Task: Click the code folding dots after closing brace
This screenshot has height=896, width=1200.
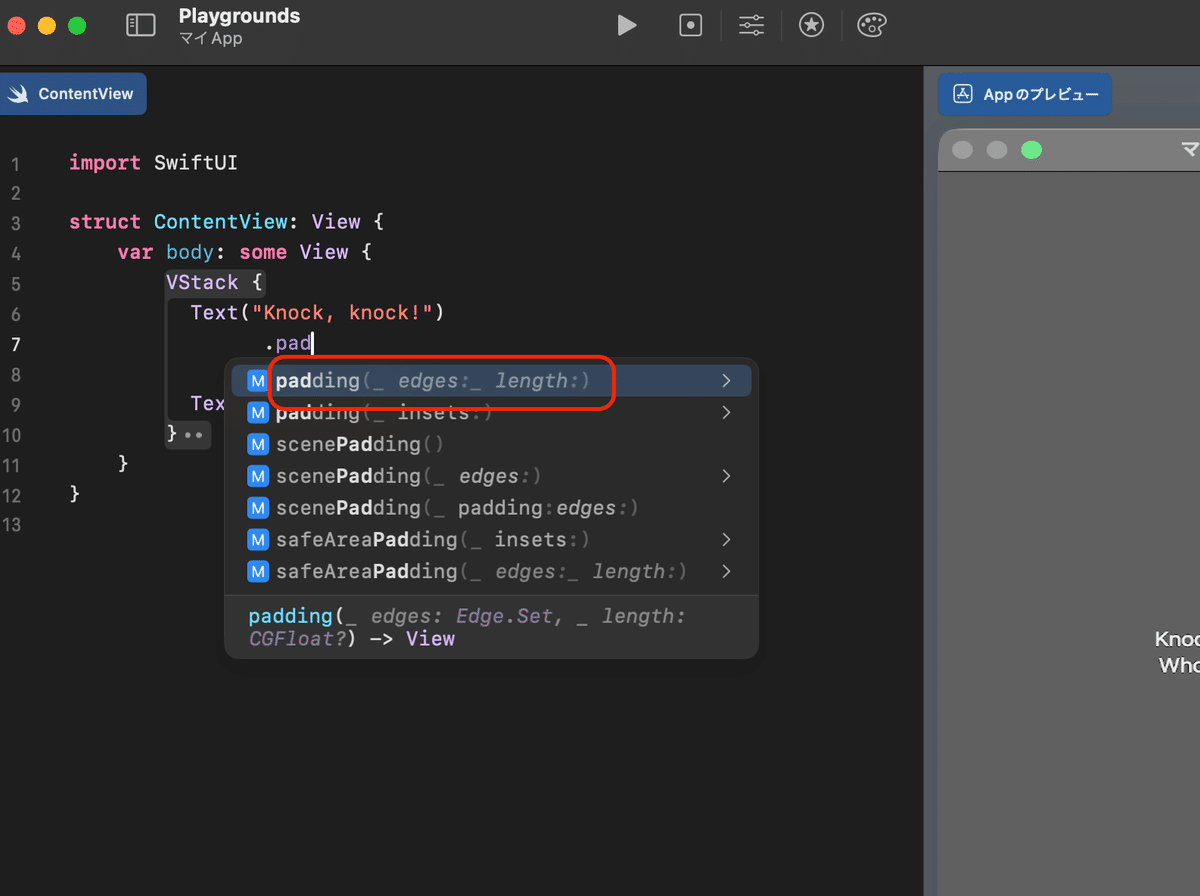Action: [x=194, y=435]
